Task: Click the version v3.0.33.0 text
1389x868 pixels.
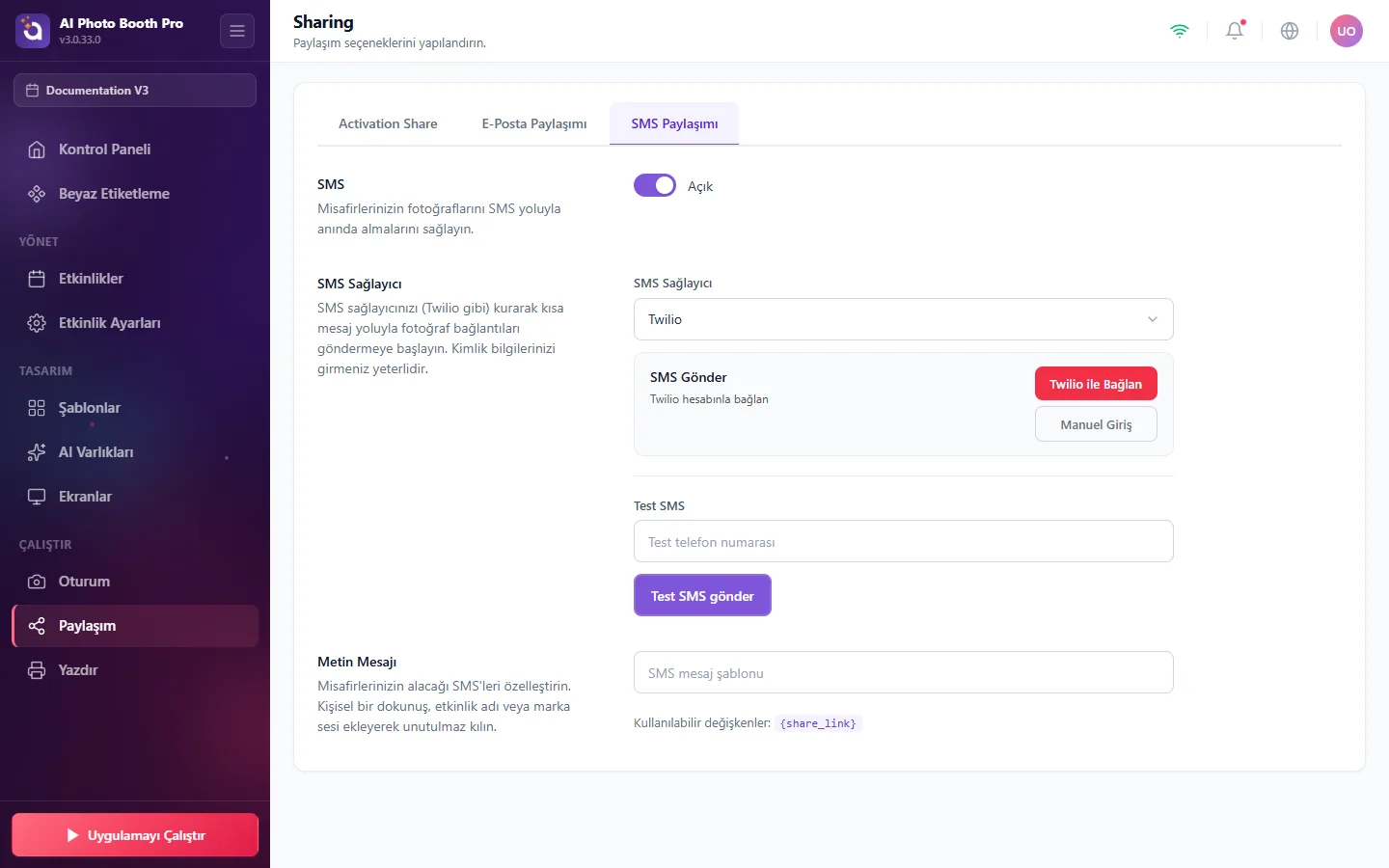Action: (x=80, y=40)
